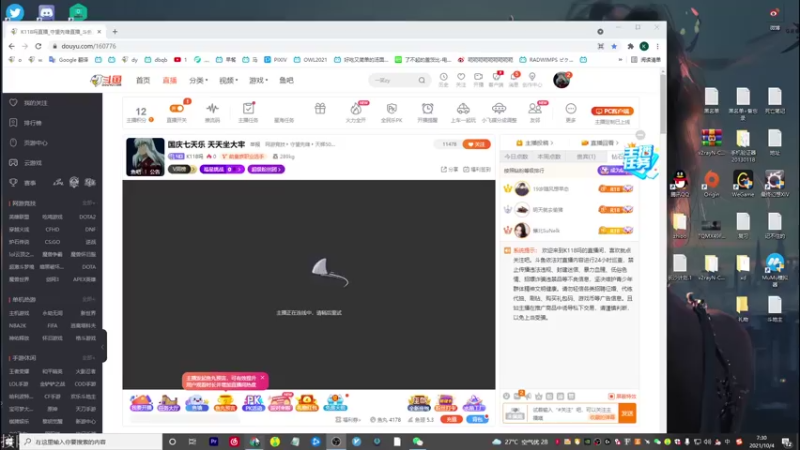Click the 发送 send button
Image resolution: width=800 pixels, height=450 pixels.
[627, 413]
